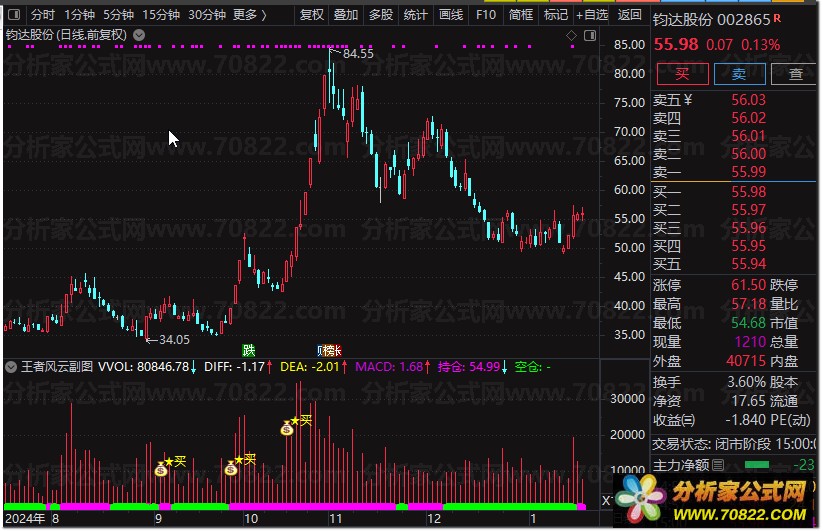The width and height of the screenshot is (823, 531).
Task: Click 财榜 marker below chart
Action: tap(330, 350)
